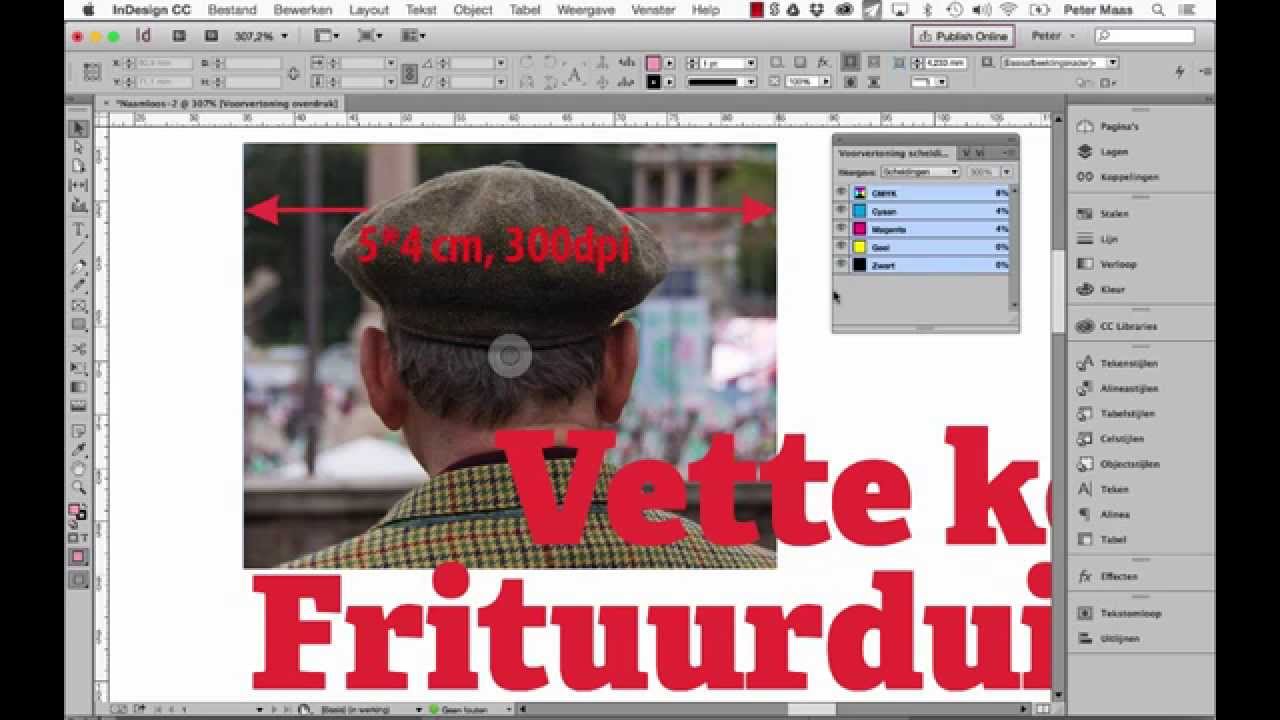Open the Effecten panel
Screen dimensions: 1280x720
(1107, 576)
